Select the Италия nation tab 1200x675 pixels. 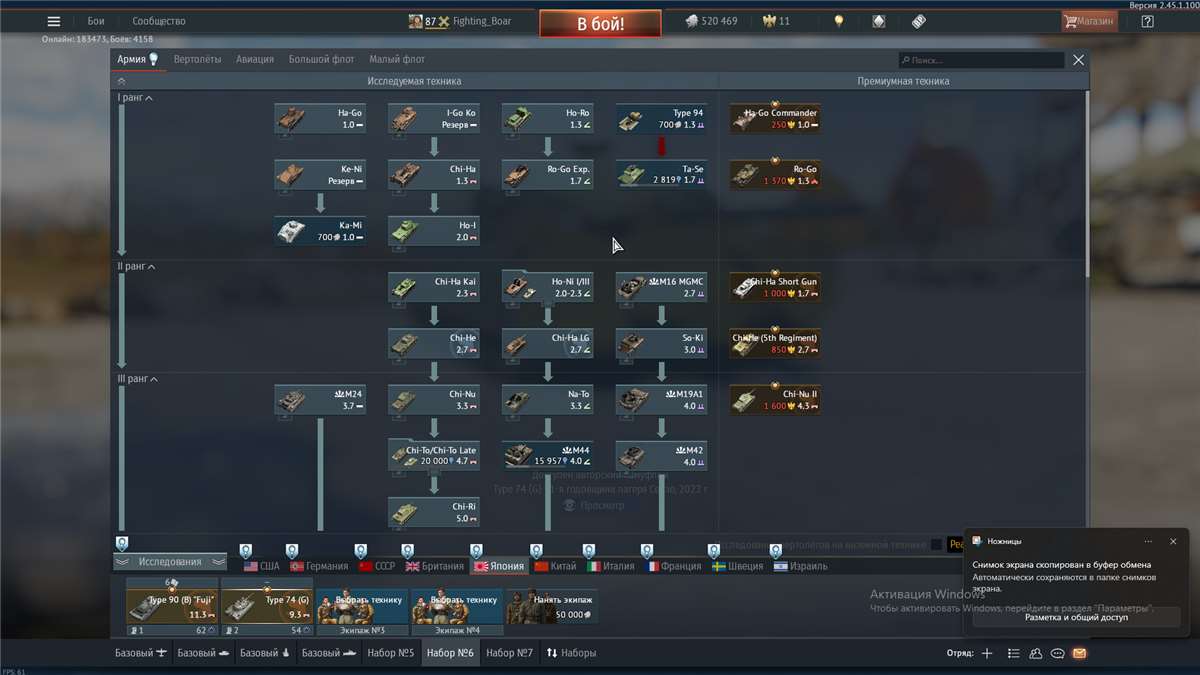coord(610,566)
